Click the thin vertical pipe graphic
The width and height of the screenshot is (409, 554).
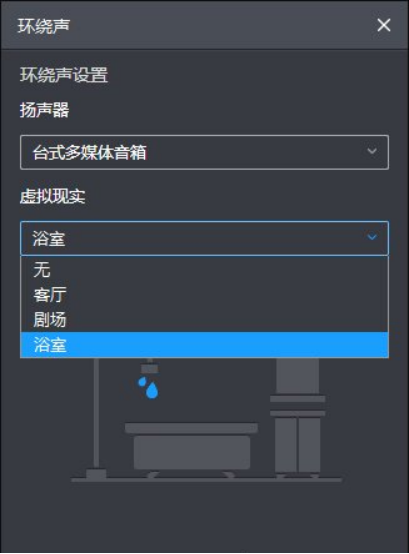[96, 414]
